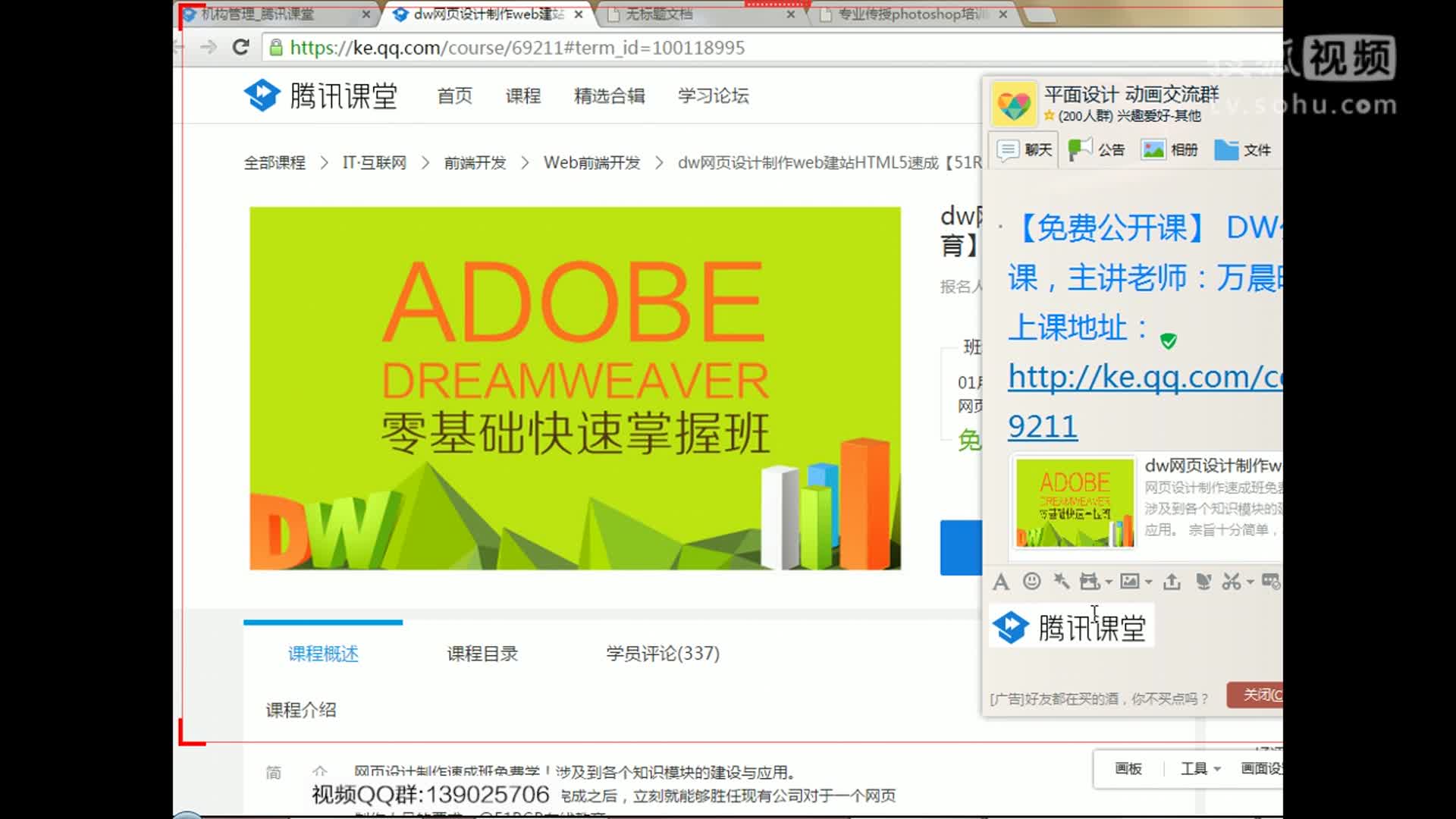The image size is (1456, 819).
Task: Click the send picture icon in chat toolbar
Action: click(1130, 581)
